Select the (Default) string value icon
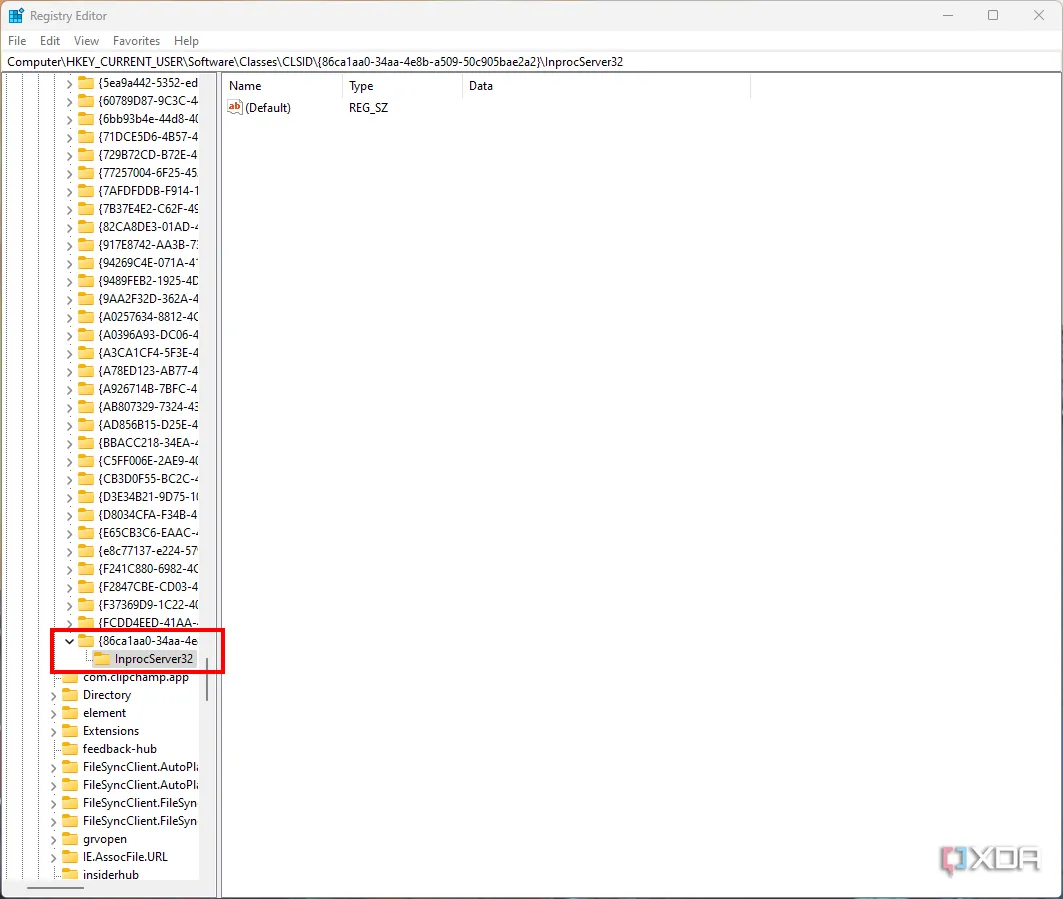 (235, 107)
